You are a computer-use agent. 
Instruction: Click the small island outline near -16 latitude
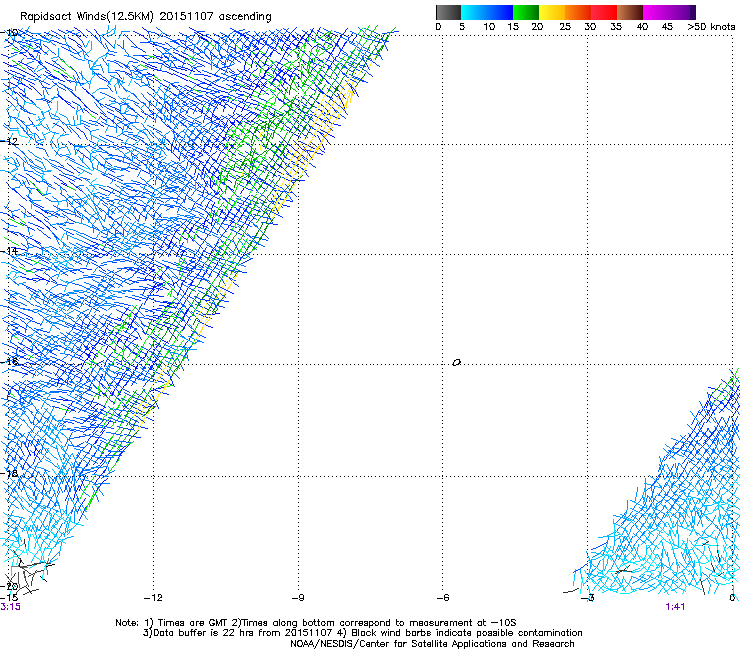click(456, 363)
